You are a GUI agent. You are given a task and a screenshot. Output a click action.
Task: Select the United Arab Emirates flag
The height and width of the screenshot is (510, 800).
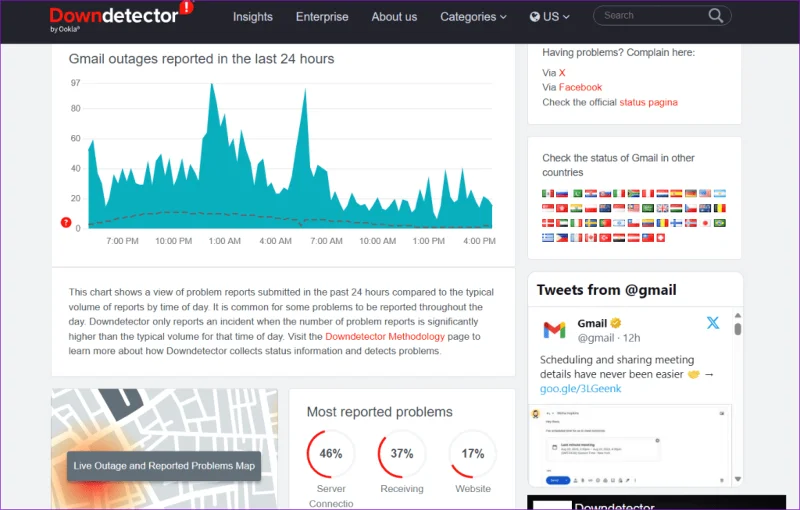(562, 223)
